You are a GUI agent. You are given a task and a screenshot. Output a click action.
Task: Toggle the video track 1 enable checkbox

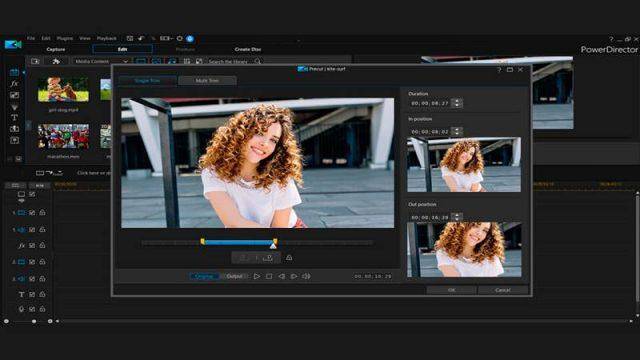point(32,213)
